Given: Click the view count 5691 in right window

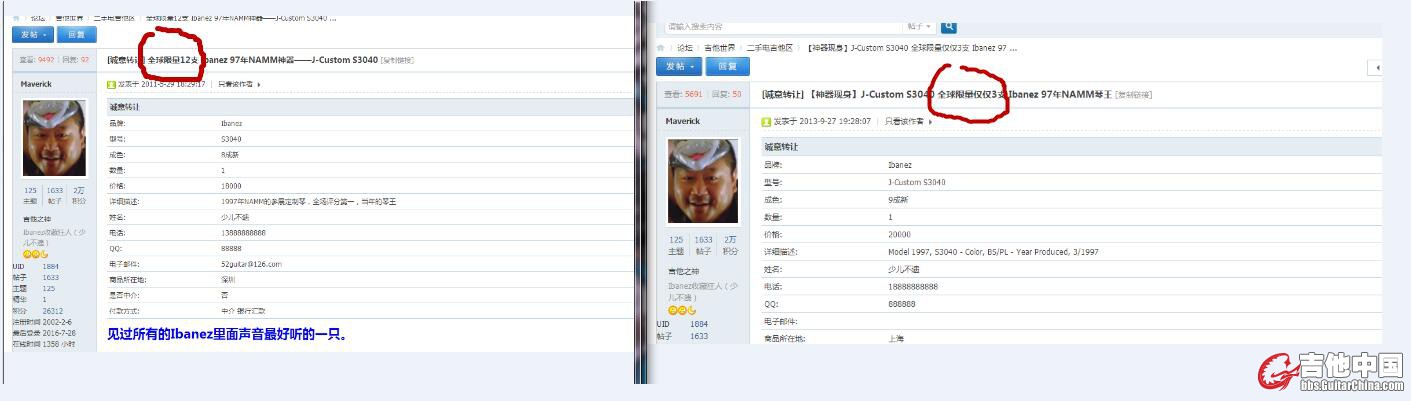Looking at the screenshot, I should (695, 94).
